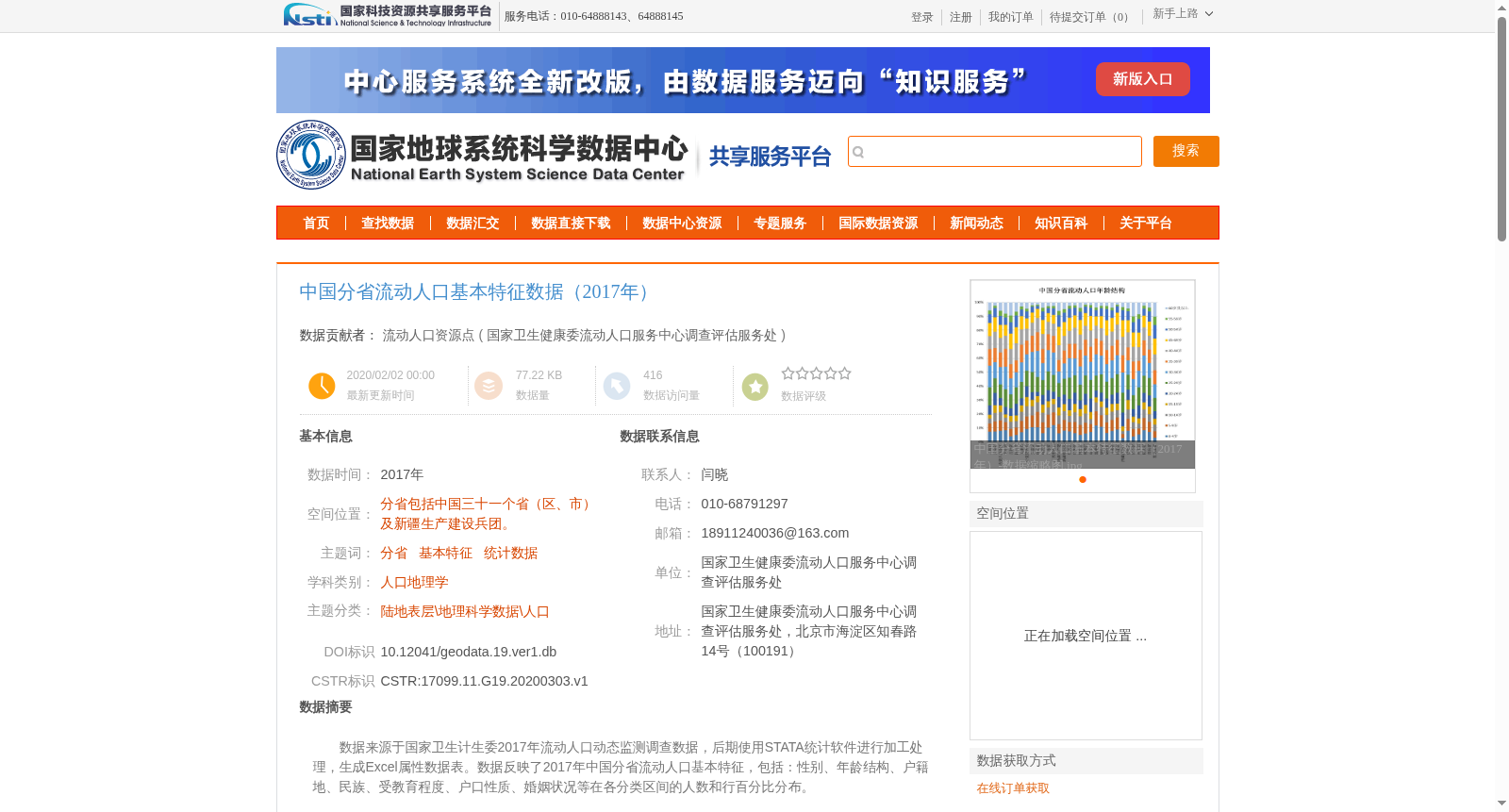Click the 统计数据 keyword link
Image resolution: width=1509 pixels, height=812 pixels.
pyautogui.click(x=510, y=554)
